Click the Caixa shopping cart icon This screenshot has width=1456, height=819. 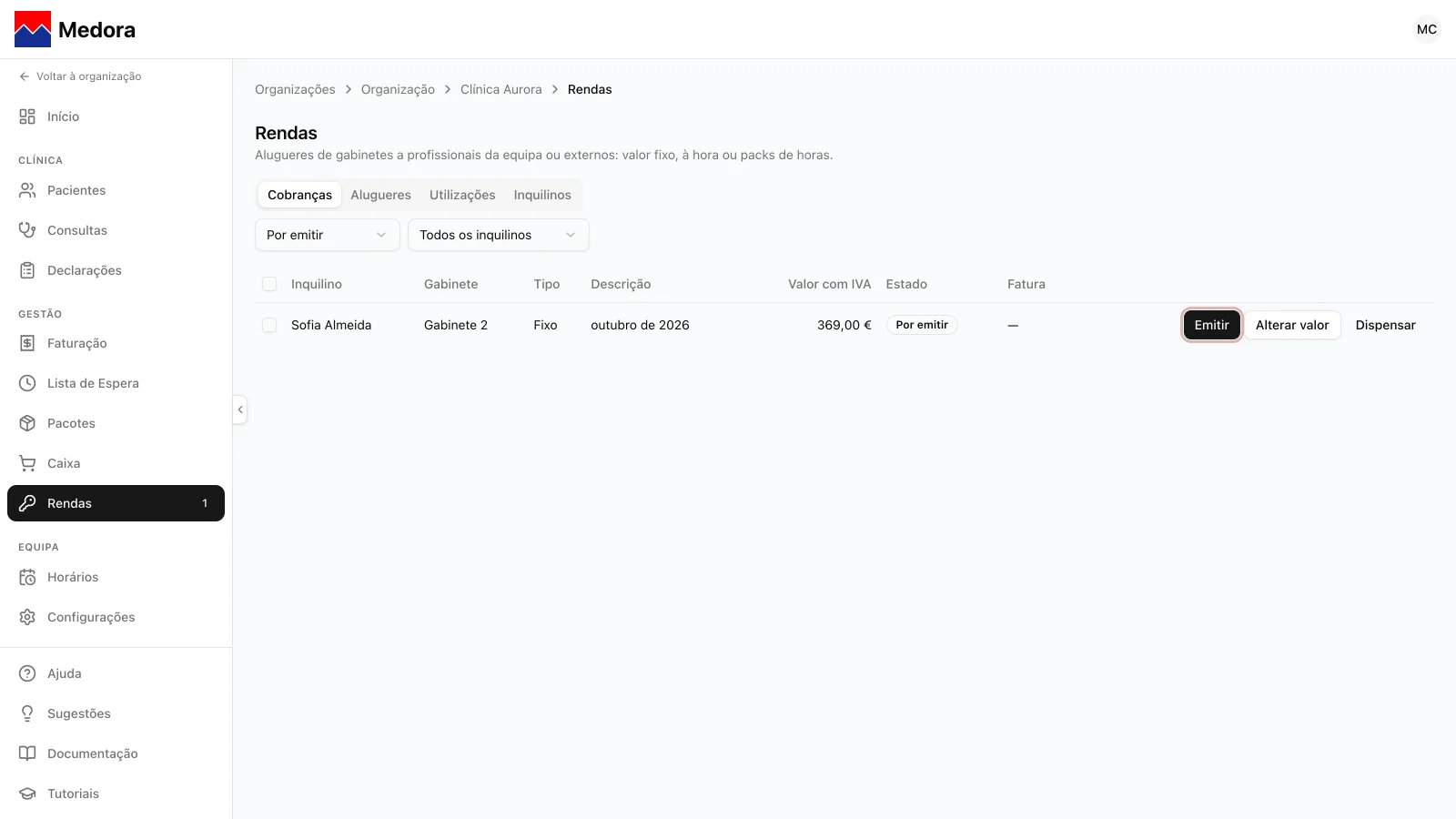pyautogui.click(x=27, y=463)
